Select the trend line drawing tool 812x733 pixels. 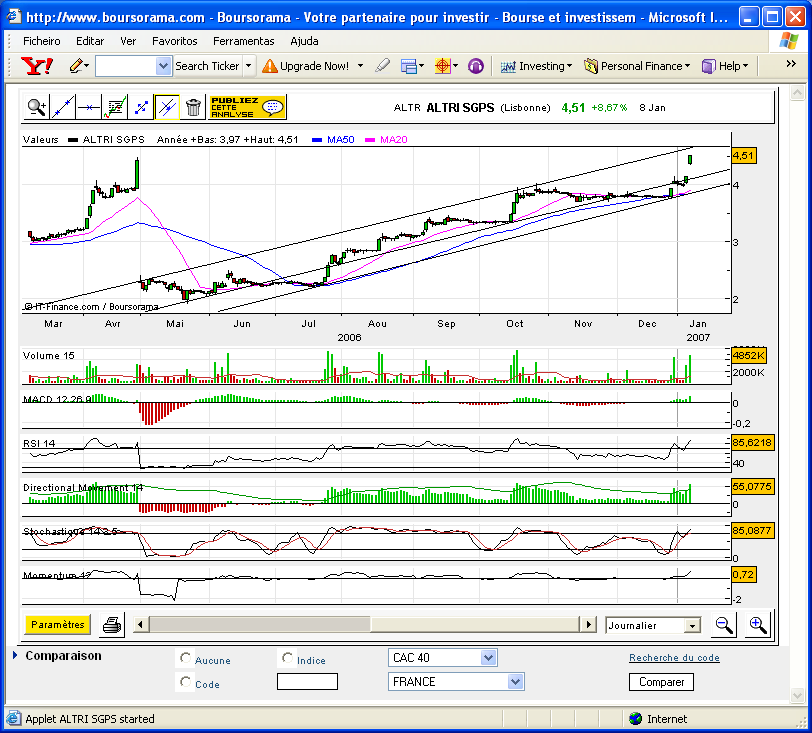(63, 107)
